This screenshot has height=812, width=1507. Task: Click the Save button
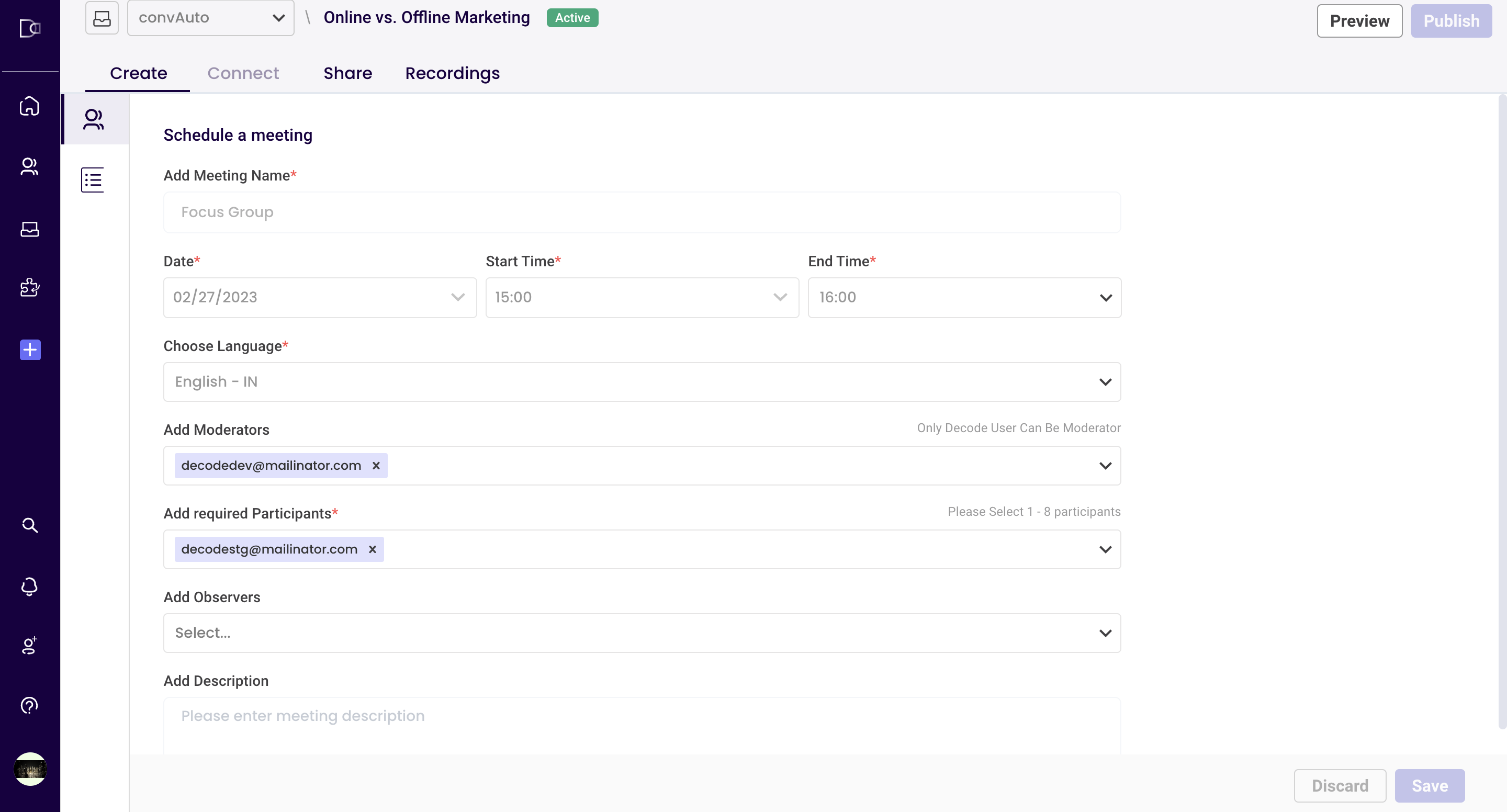pyautogui.click(x=1429, y=785)
